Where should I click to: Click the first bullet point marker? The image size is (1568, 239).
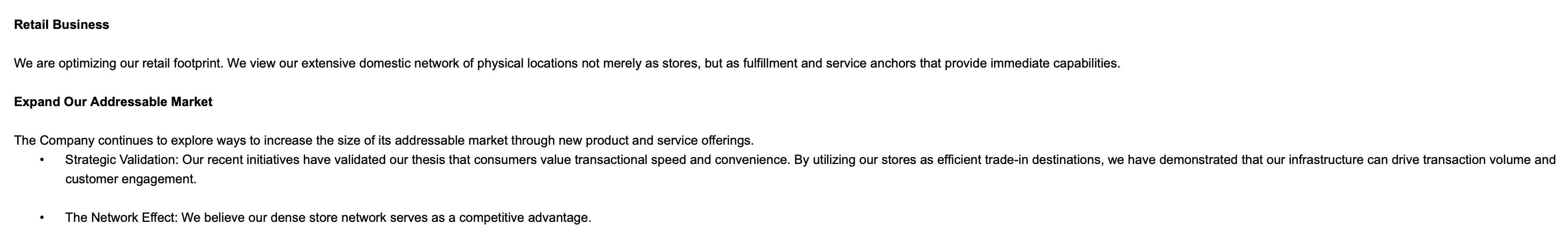[42, 161]
